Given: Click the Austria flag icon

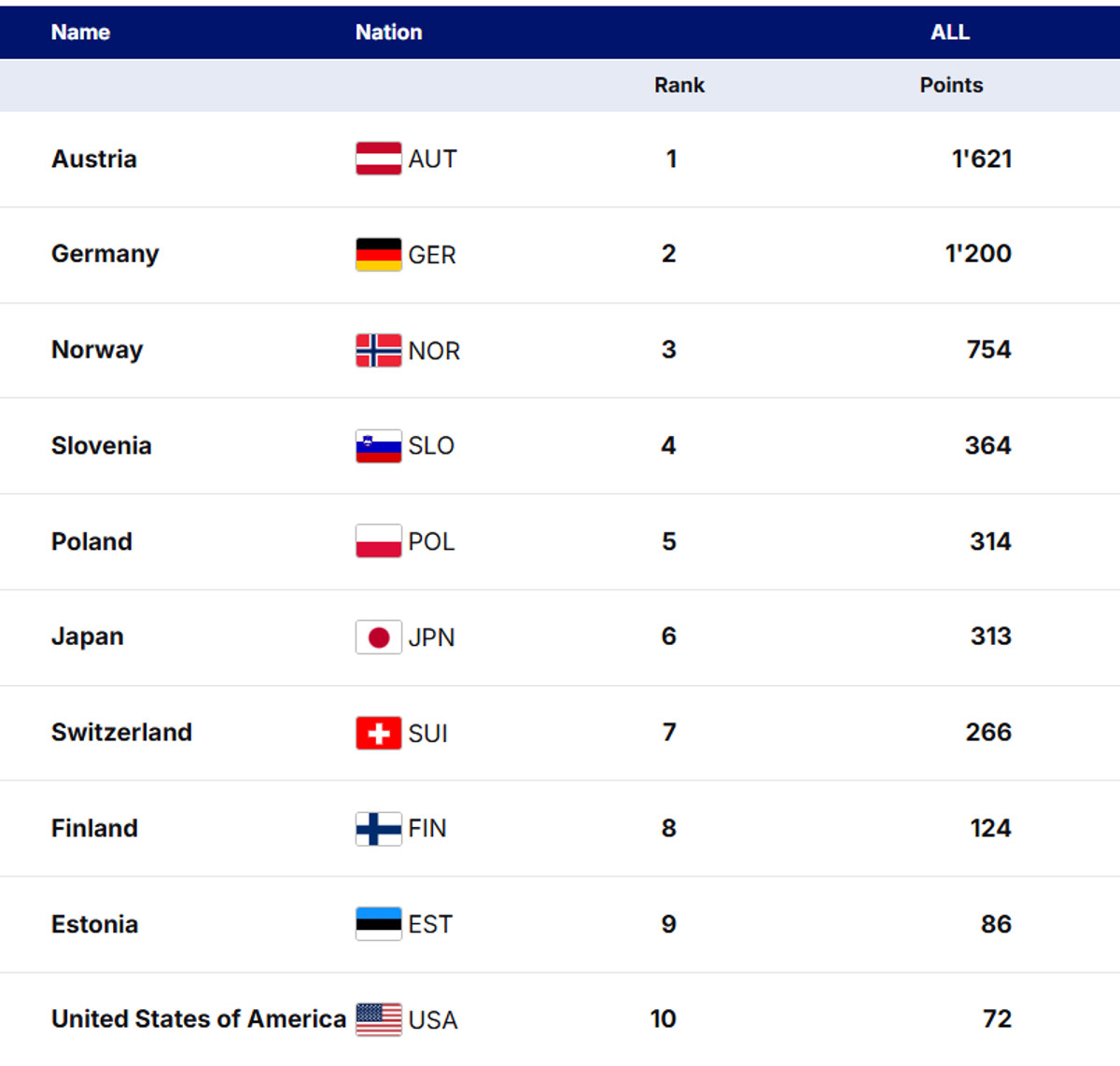Looking at the screenshot, I should [378, 159].
